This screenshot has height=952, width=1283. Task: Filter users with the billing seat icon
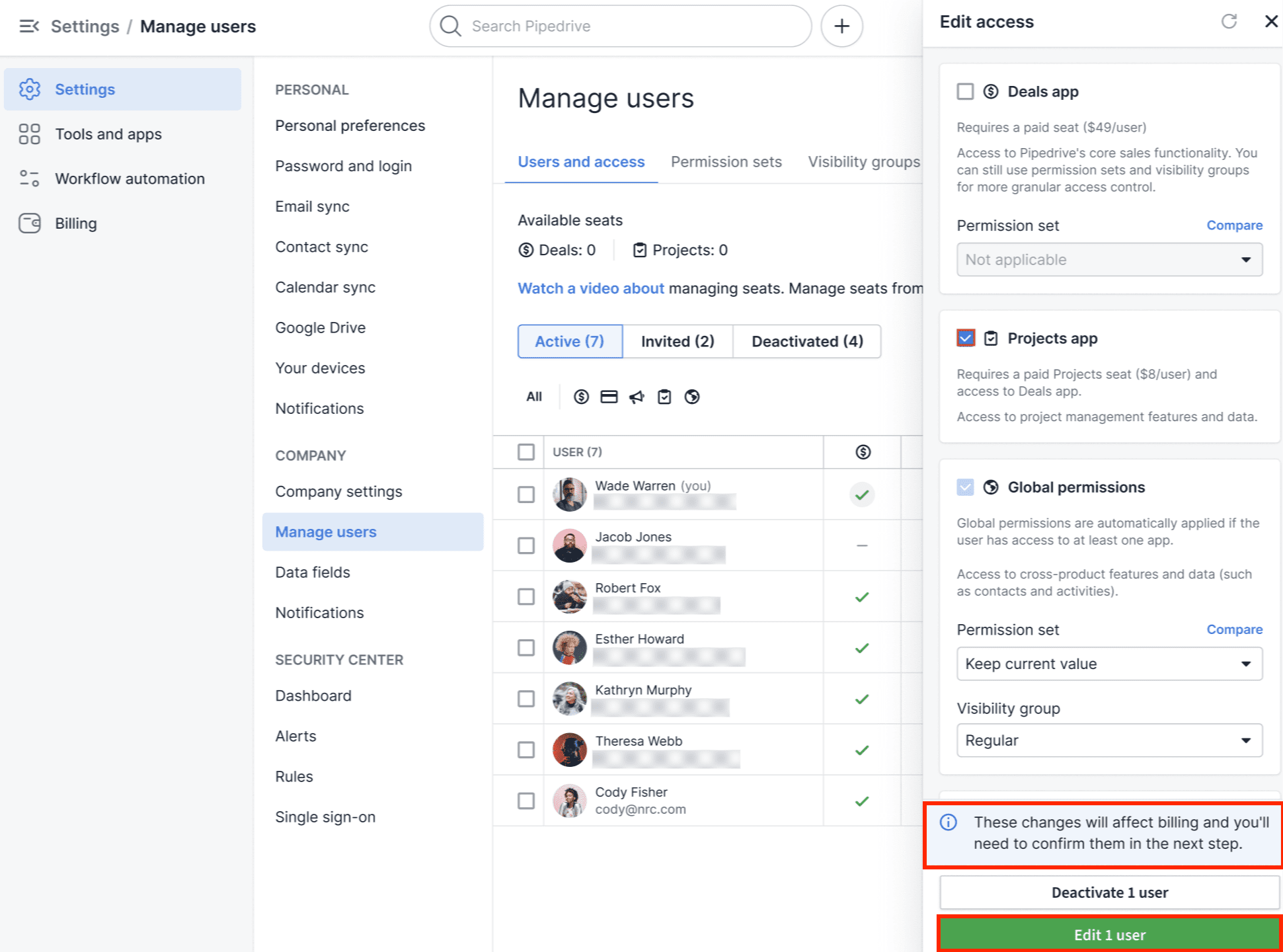pos(609,397)
